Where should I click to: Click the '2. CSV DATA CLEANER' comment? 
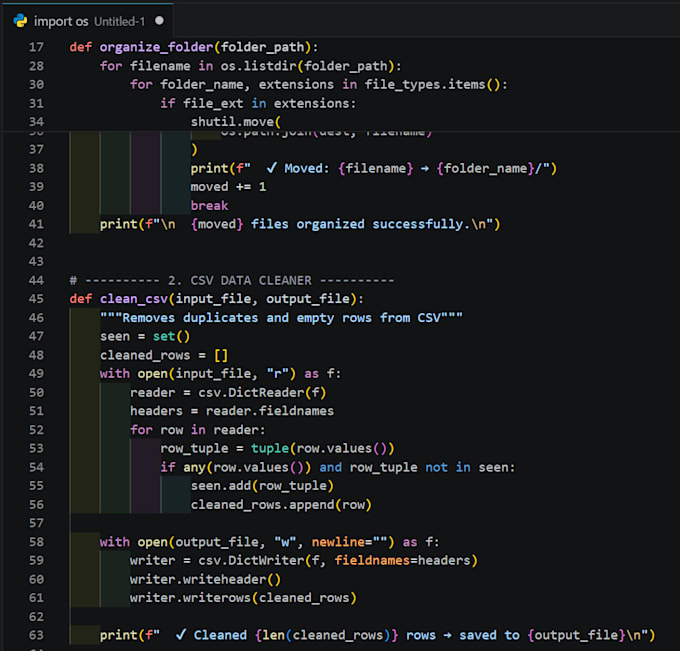pyautogui.click(x=232, y=281)
